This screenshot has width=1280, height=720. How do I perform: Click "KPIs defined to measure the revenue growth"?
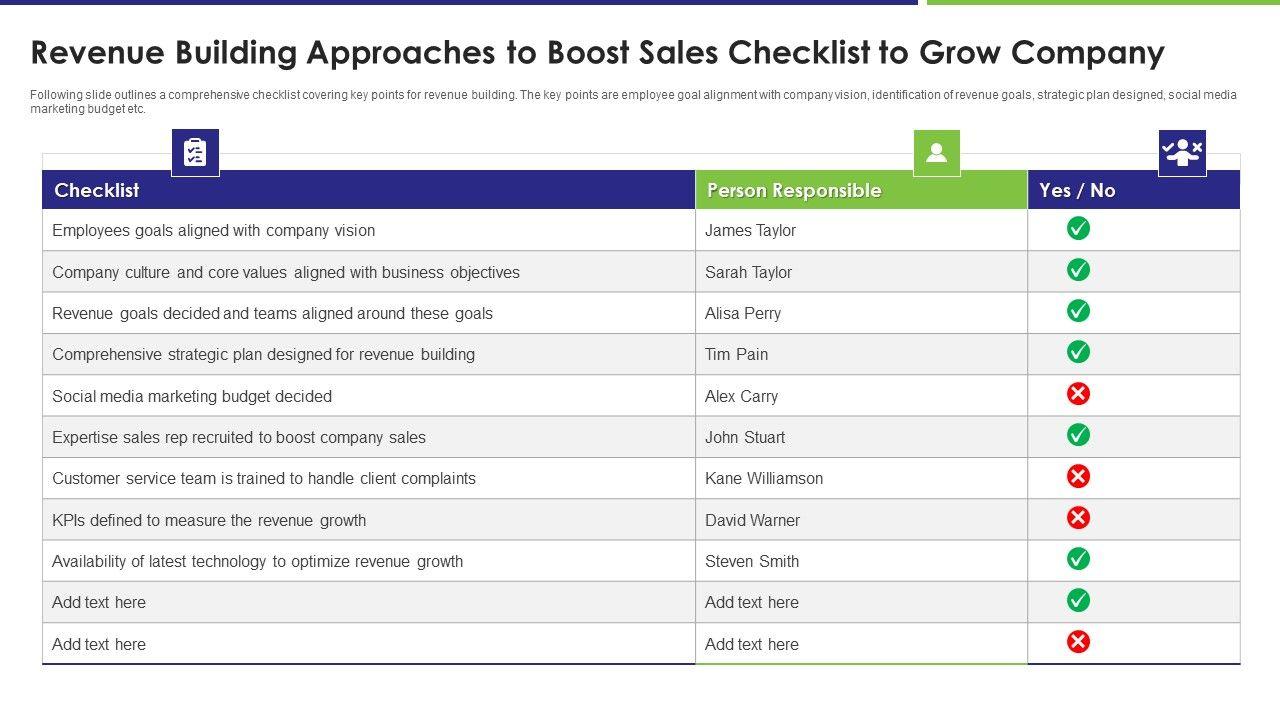(209, 520)
